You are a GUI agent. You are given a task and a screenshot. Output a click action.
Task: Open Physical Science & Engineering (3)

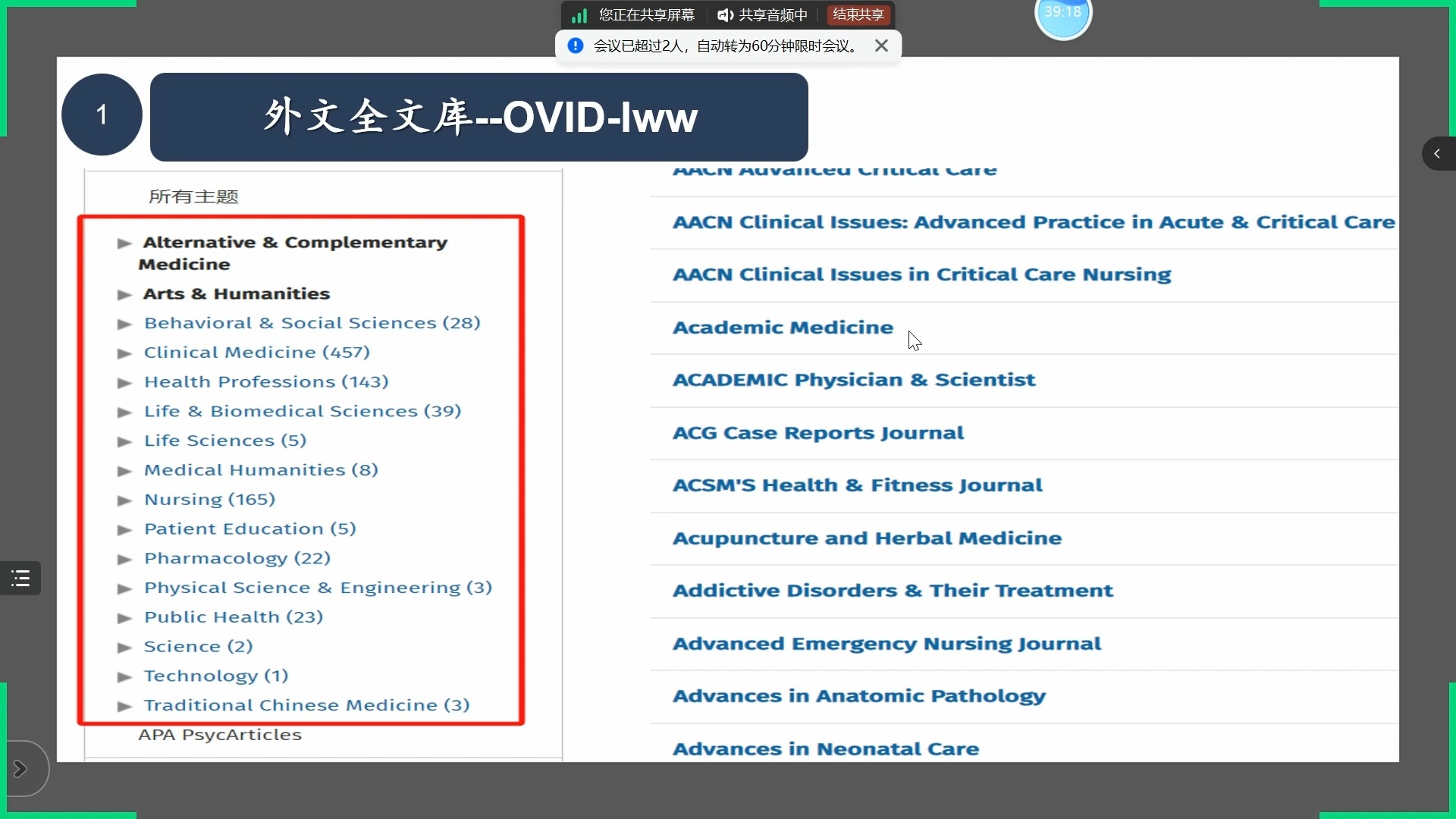point(318,588)
